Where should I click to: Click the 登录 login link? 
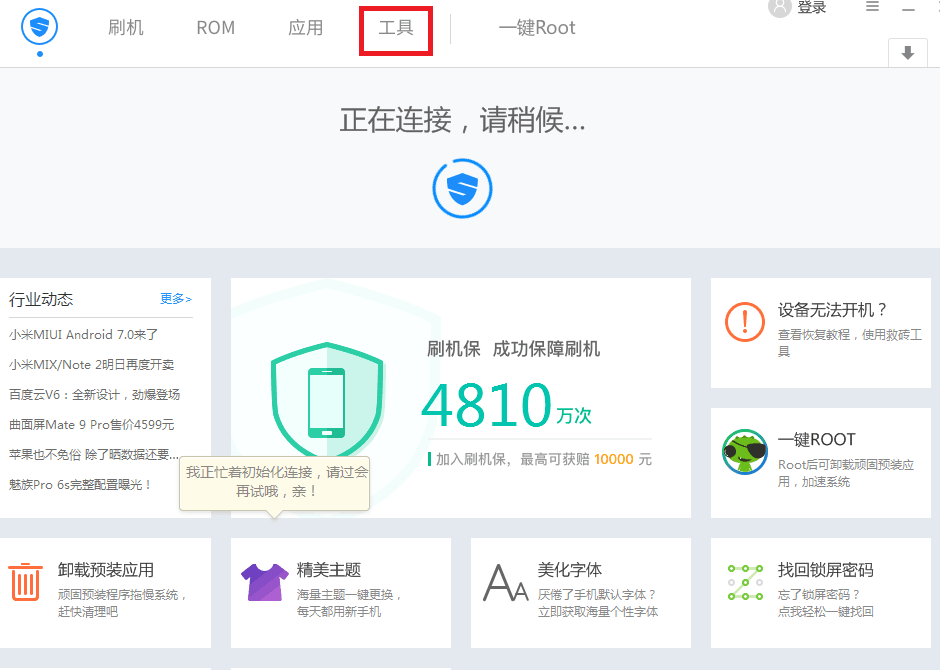click(812, 7)
